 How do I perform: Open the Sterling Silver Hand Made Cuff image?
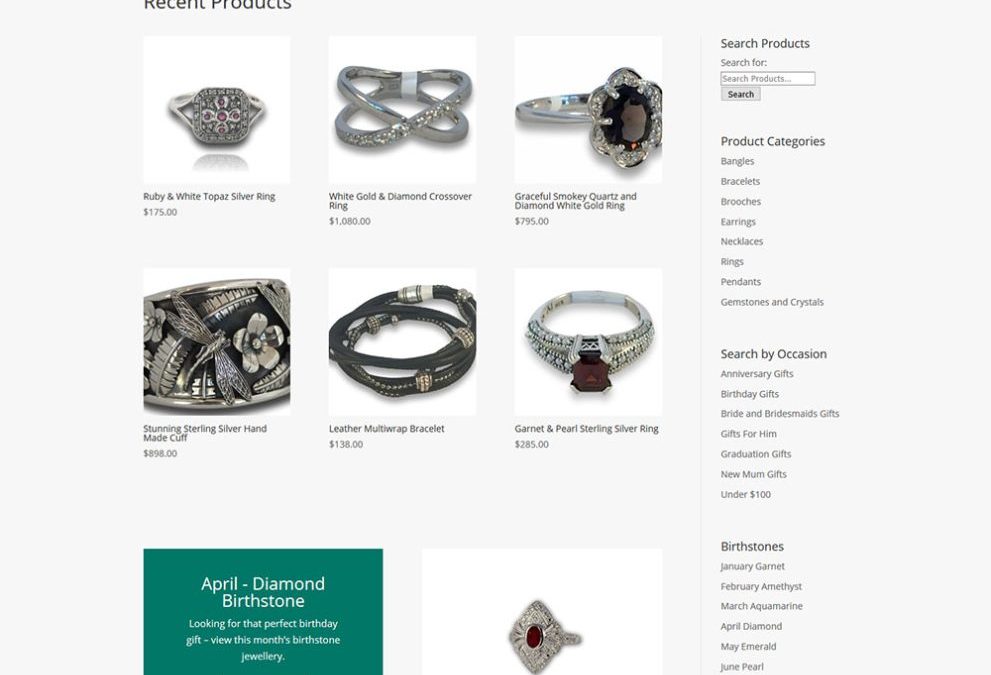(x=217, y=342)
